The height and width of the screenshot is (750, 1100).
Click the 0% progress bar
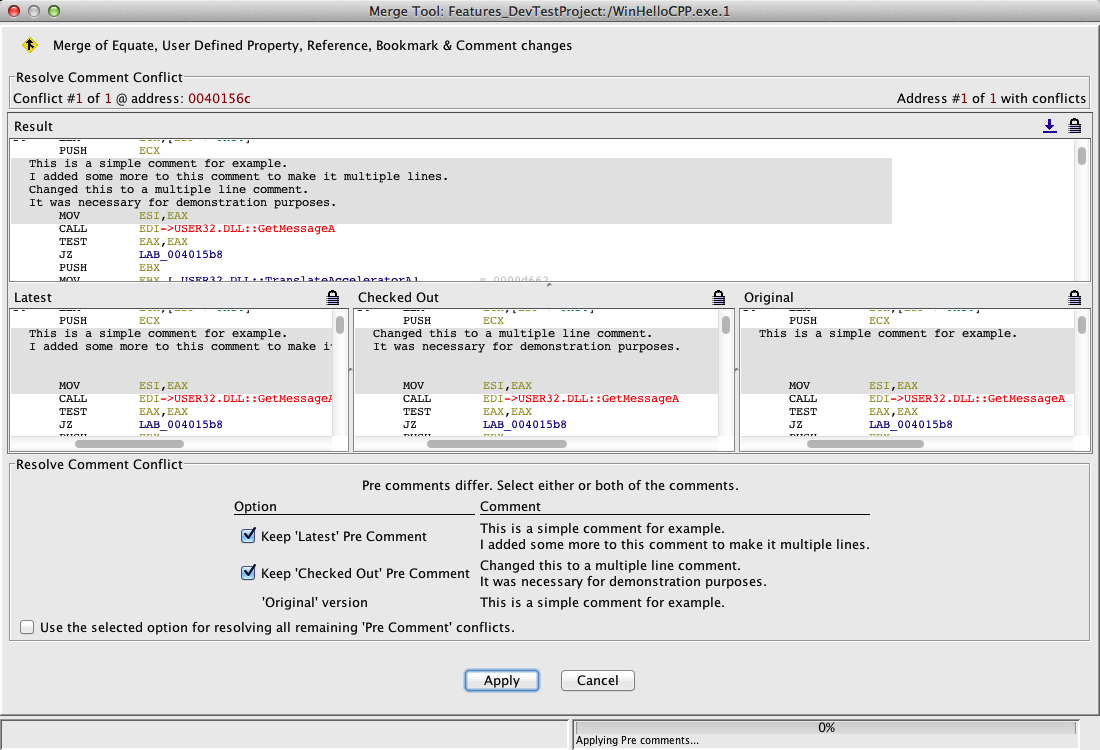pos(825,727)
